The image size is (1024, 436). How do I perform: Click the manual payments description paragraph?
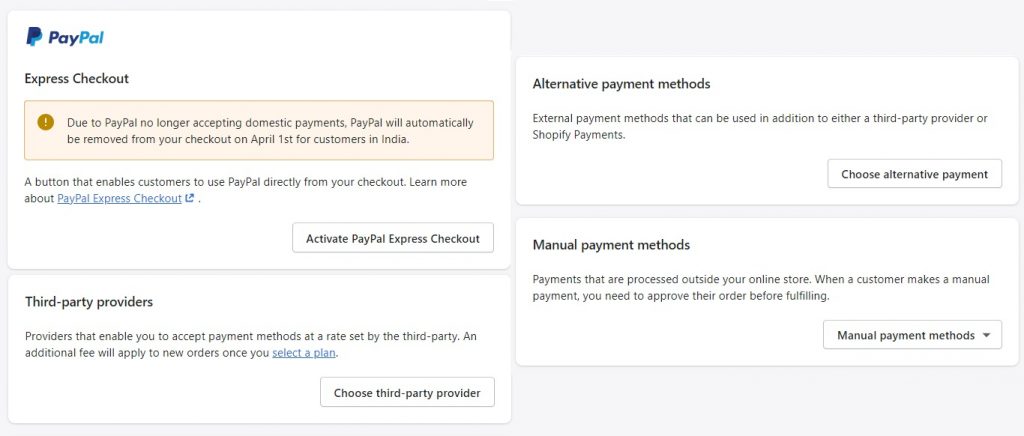click(760, 288)
